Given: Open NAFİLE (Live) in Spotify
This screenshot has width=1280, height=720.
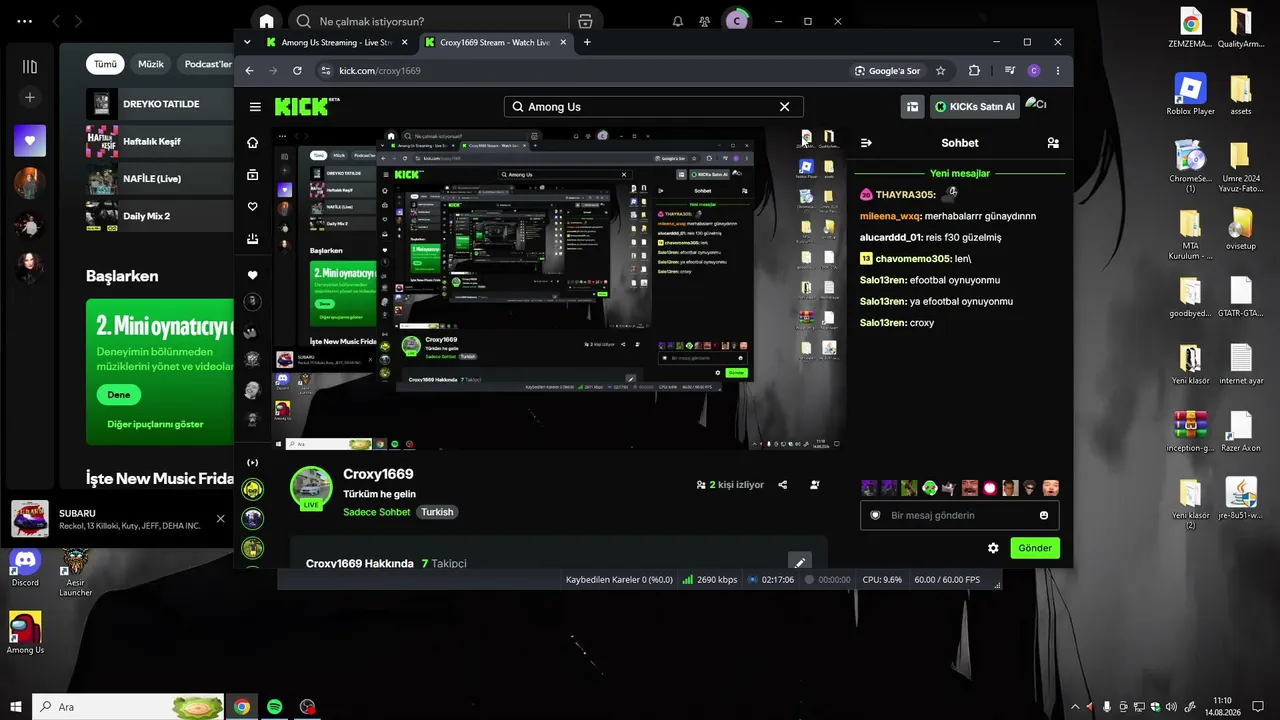Looking at the screenshot, I should pos(160,178).
